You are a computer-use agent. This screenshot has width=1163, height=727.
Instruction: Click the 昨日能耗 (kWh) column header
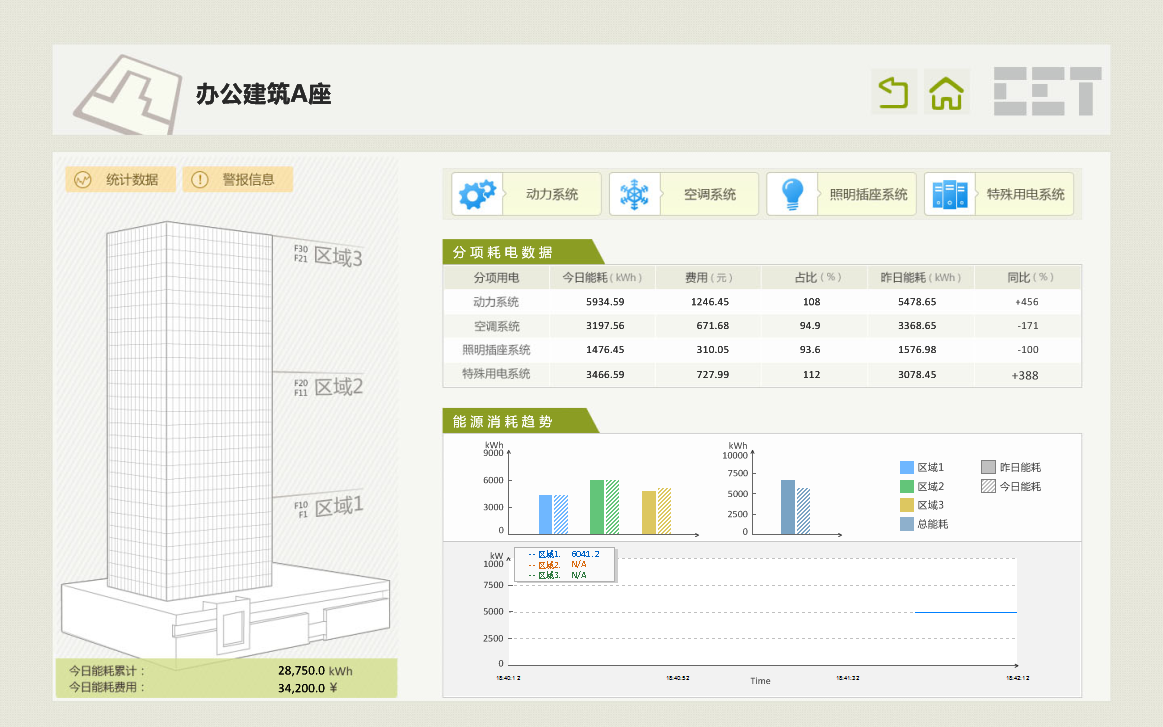920,277
